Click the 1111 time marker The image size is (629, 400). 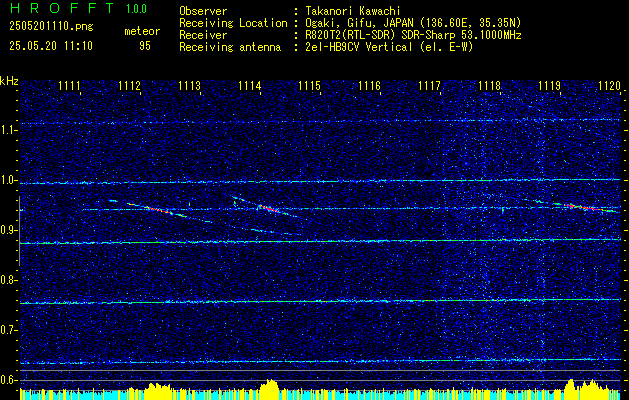point(69,85)
